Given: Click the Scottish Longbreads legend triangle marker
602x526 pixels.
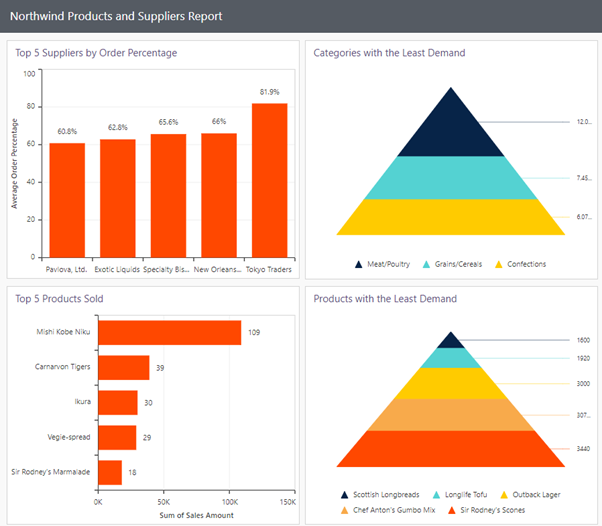Looking at the screenshot, I should 345,494.
